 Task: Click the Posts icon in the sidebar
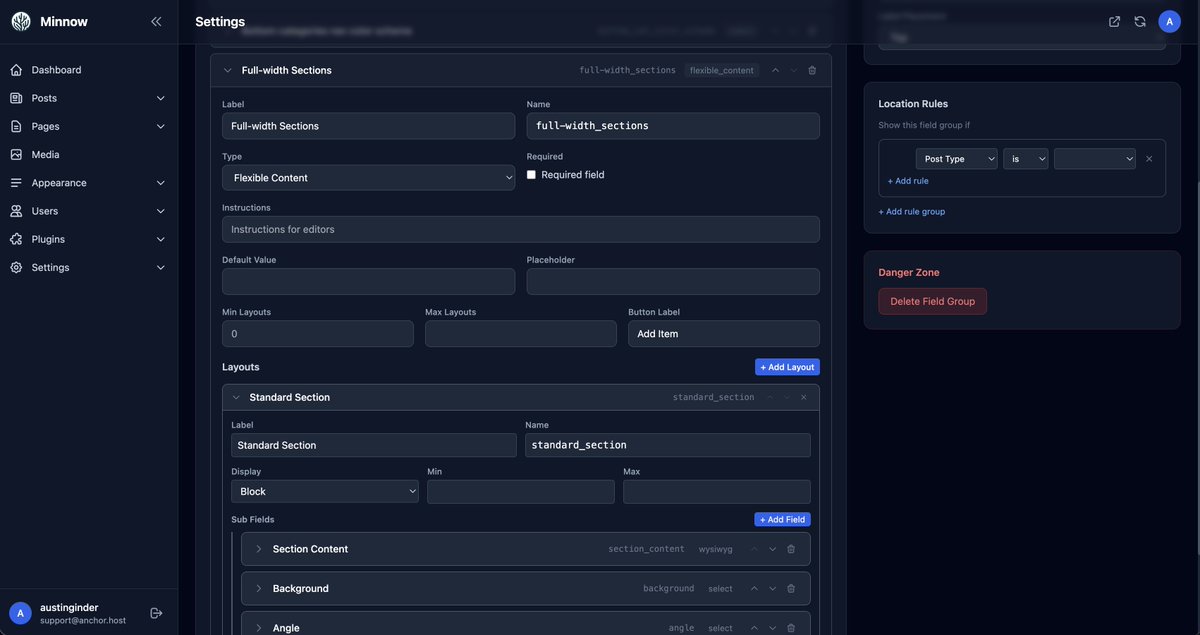16,98
